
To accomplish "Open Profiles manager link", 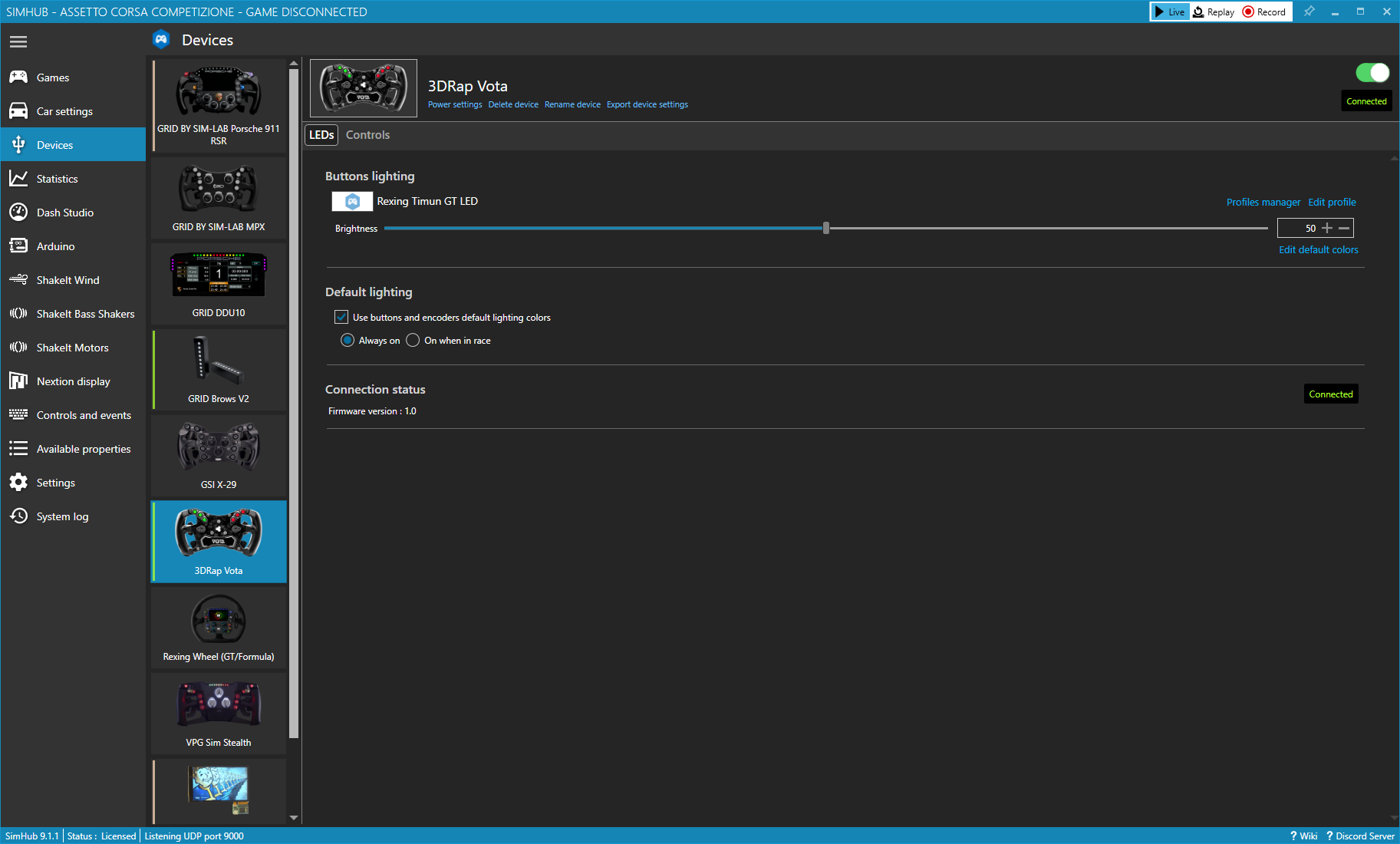I will tap(1263, 203).
